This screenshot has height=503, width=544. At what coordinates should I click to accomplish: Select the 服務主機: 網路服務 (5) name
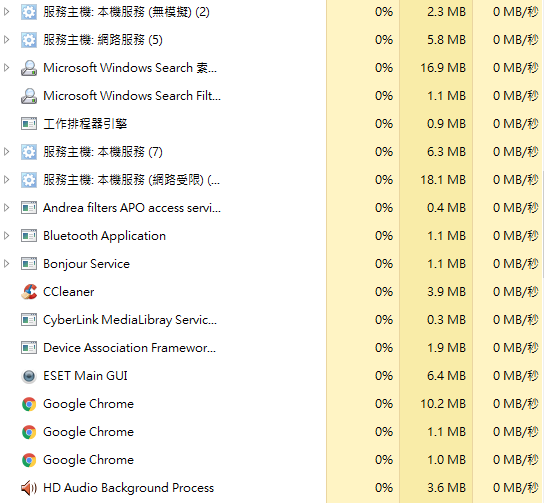103,40
